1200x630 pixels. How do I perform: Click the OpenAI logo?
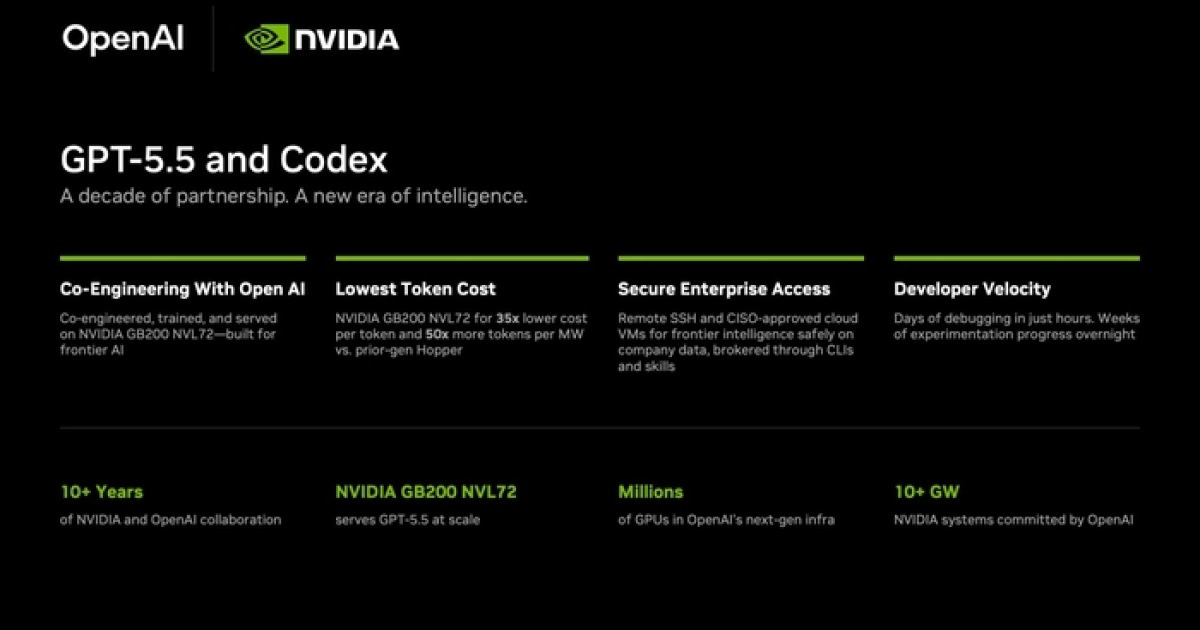point(123,39)
